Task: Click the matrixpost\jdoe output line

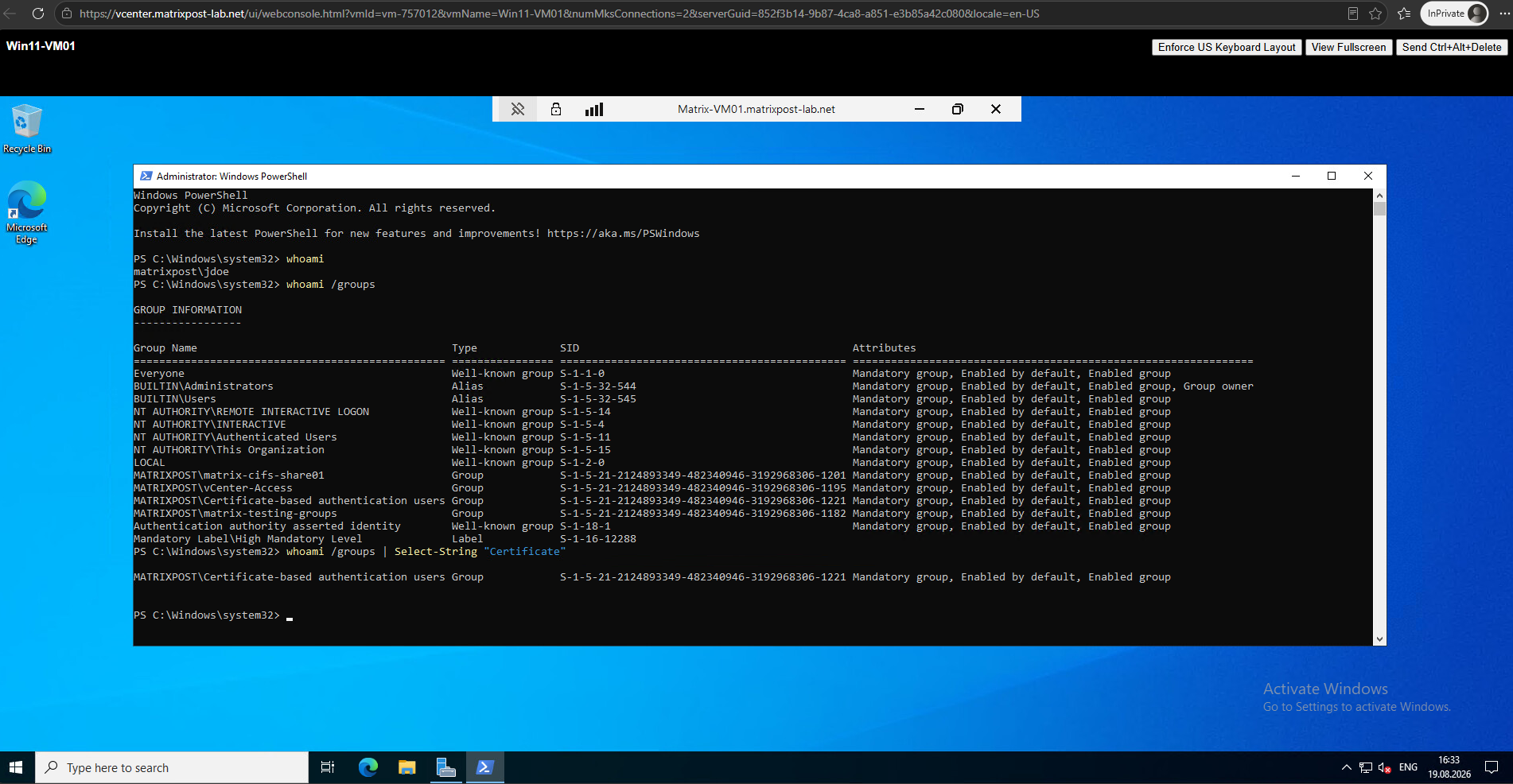Action: (181, 272)
